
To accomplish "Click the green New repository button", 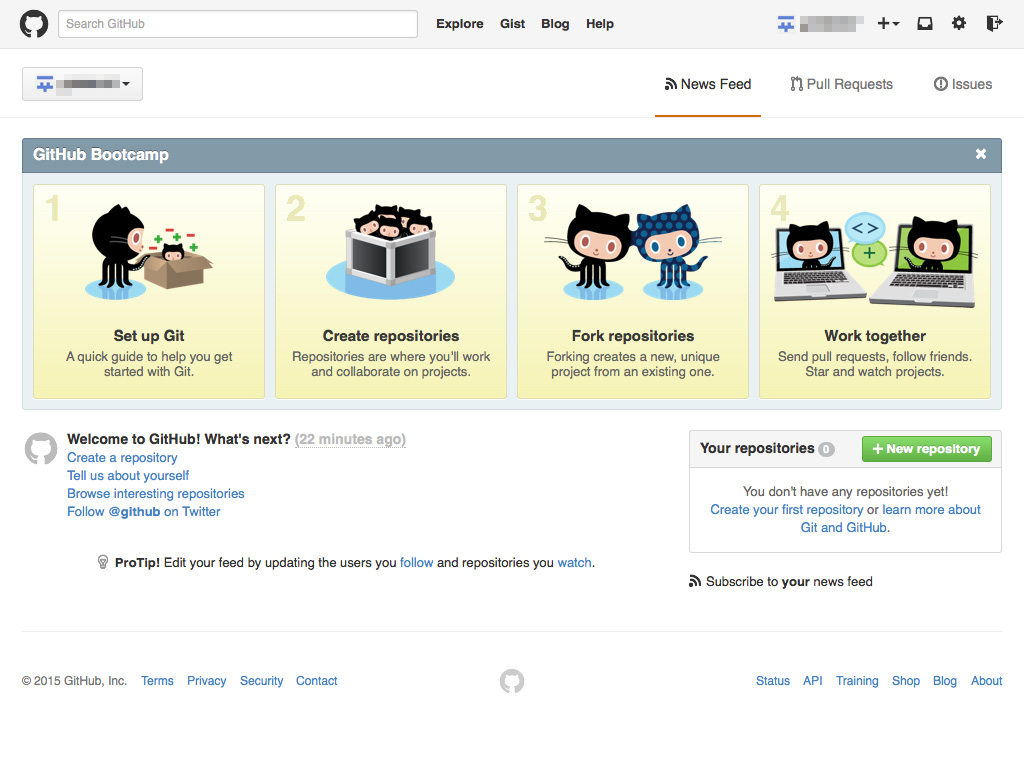I will pyautogui.click(x=926, y=449).
